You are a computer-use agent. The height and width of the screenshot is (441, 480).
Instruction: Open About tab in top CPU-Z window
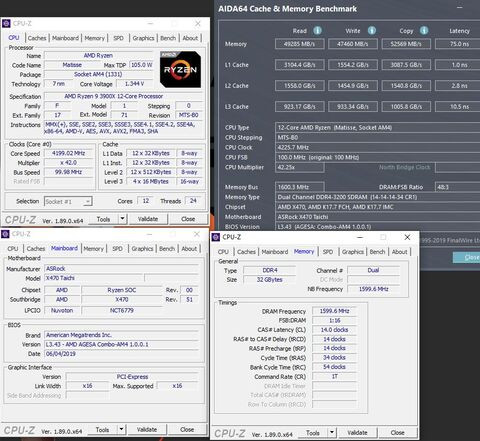(x=190, y=38)
